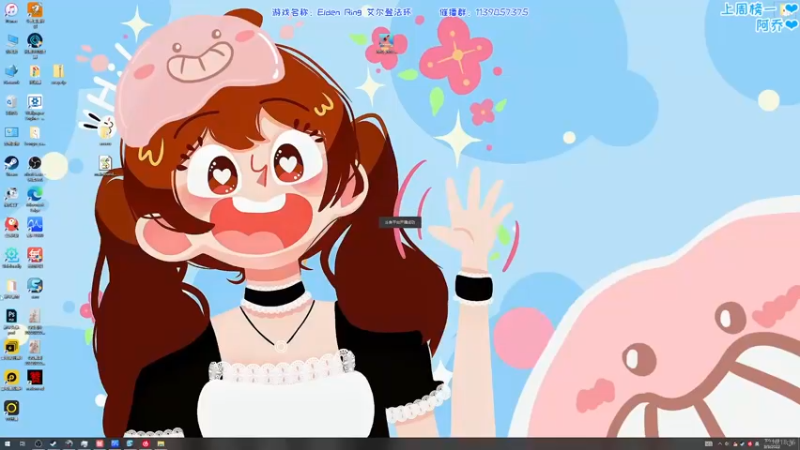Open the Photoshop PSD file on the desktop
The image size is (800, 450).
coord(11,316)
